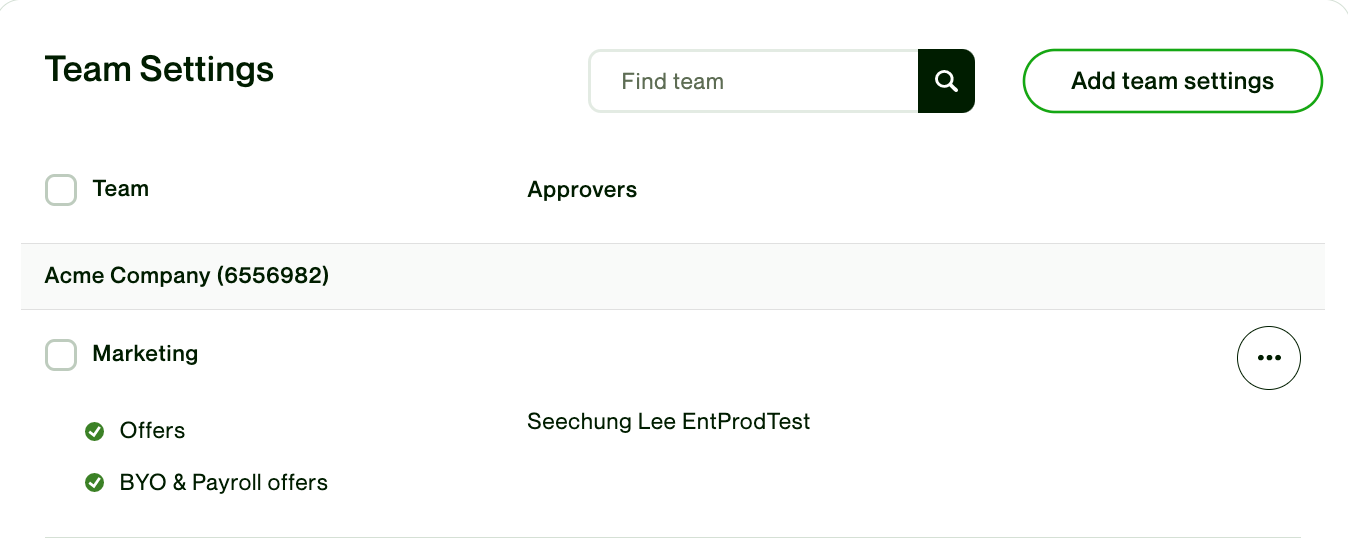Open the Marketing team name

click(x=145, y=354)
